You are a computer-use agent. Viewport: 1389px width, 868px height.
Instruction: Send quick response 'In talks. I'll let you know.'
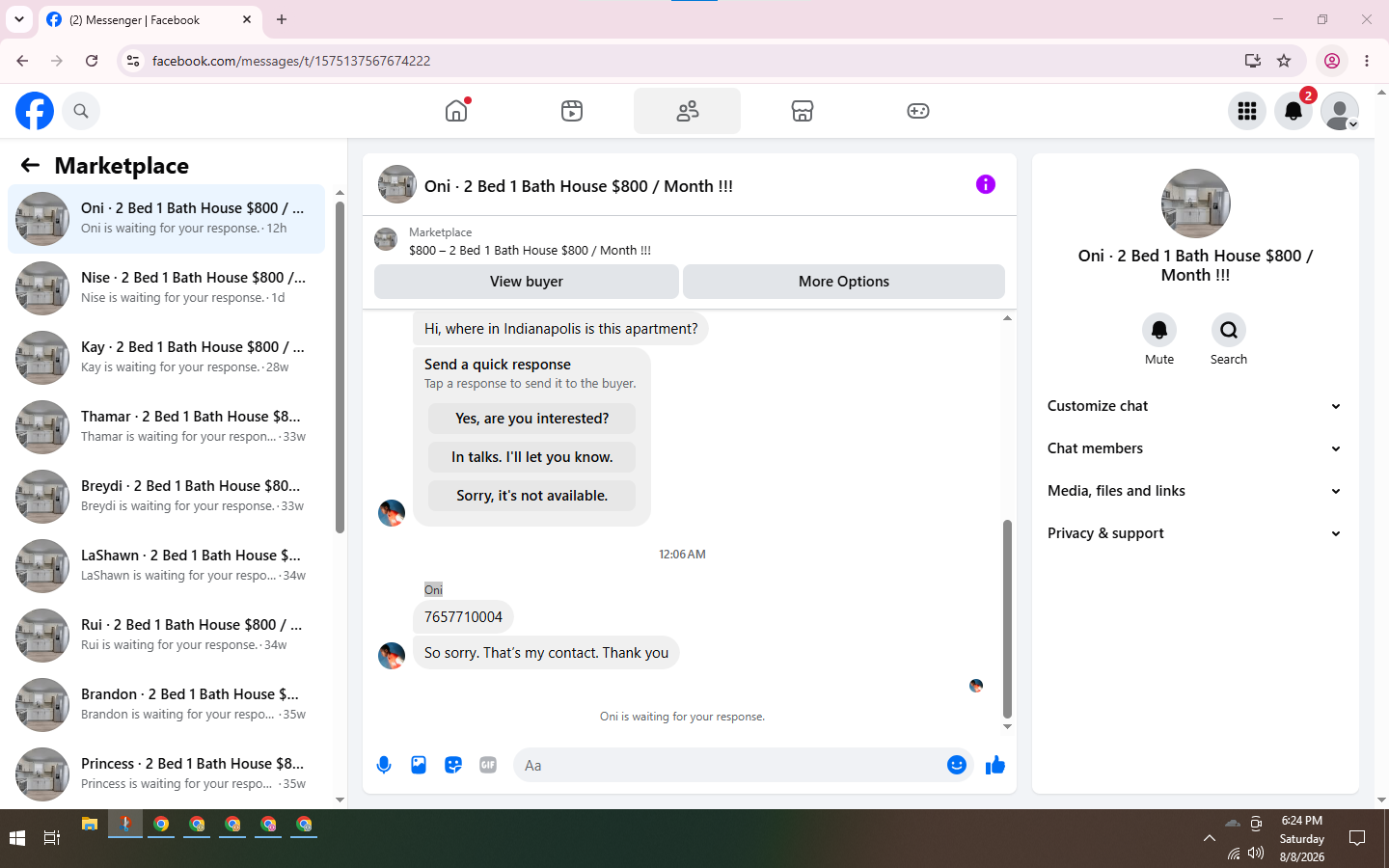(x=532, y=457)
